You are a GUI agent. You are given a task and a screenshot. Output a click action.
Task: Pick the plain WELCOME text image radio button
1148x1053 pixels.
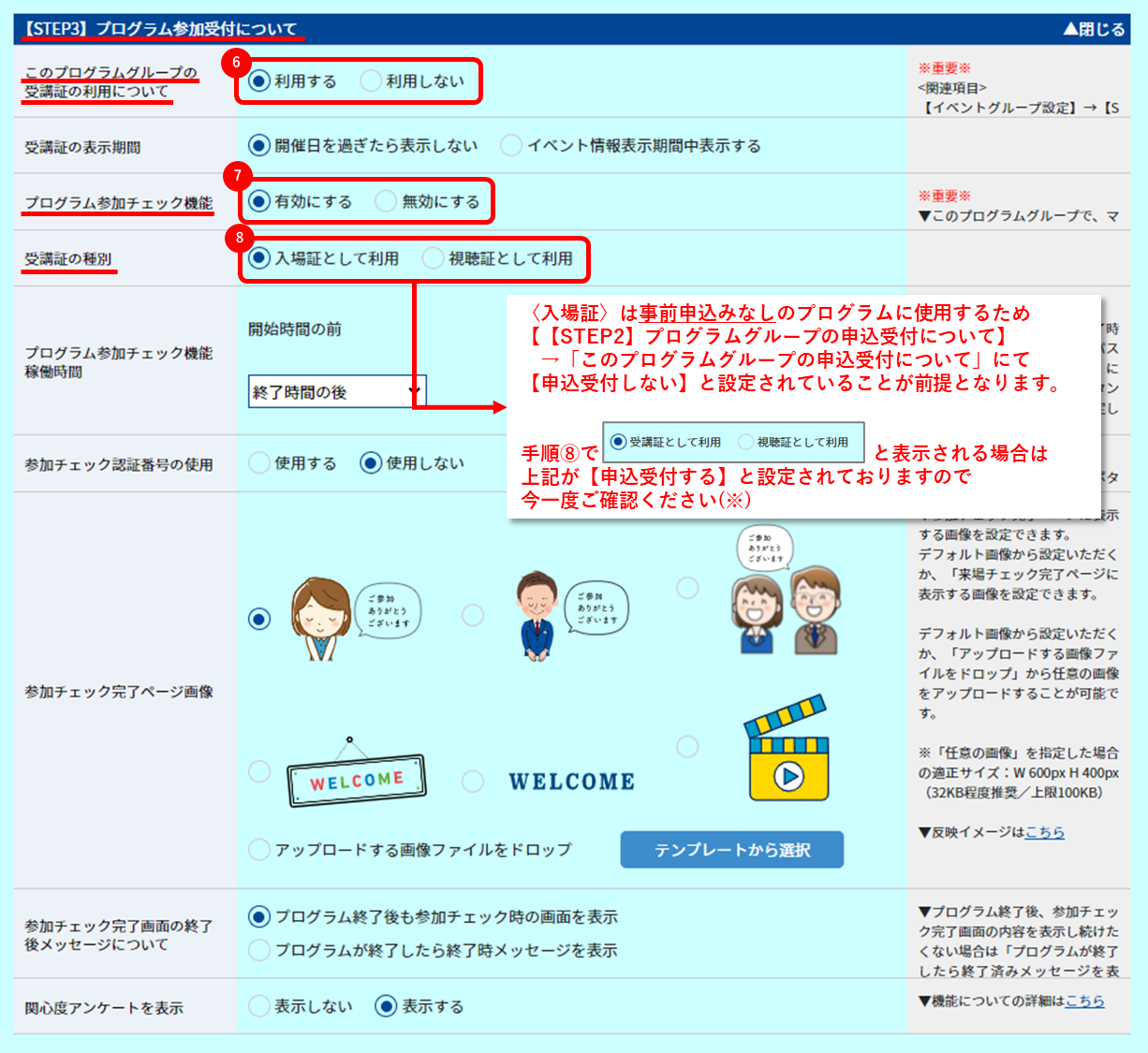point(473,781)
